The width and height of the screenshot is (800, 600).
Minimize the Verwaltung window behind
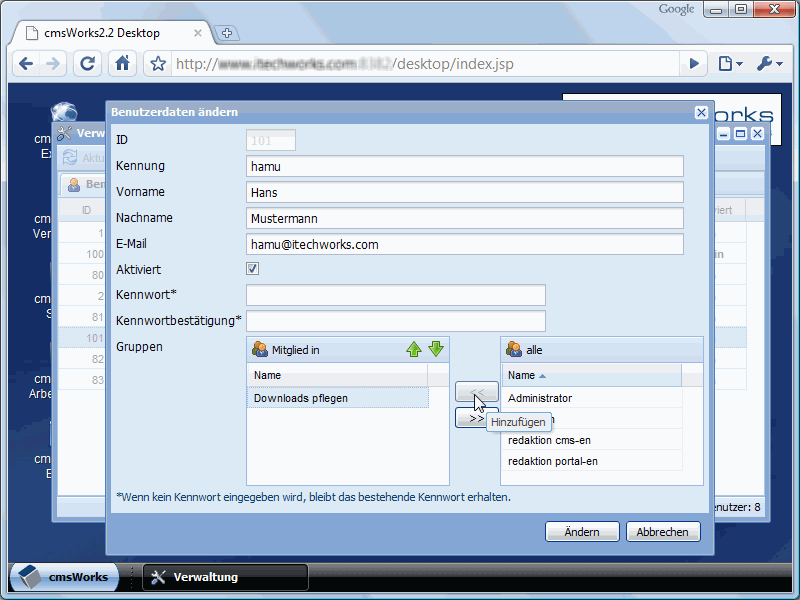tap(723, 134)
